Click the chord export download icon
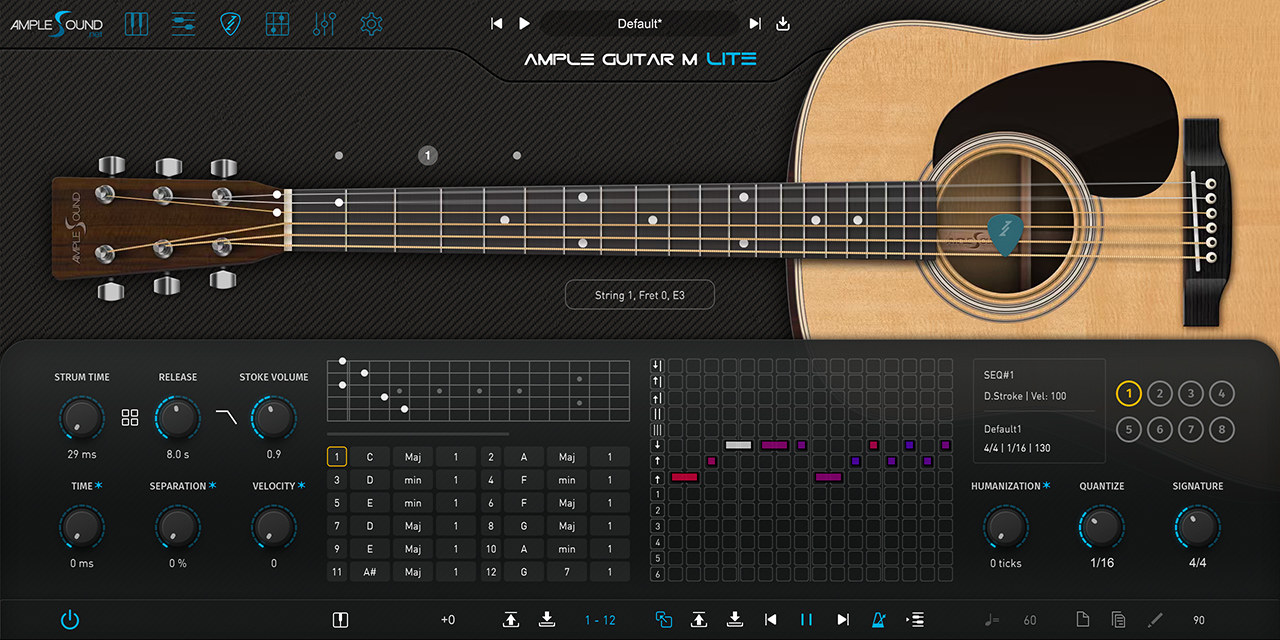Screen dimensions: 1280x640 point(547,620)
